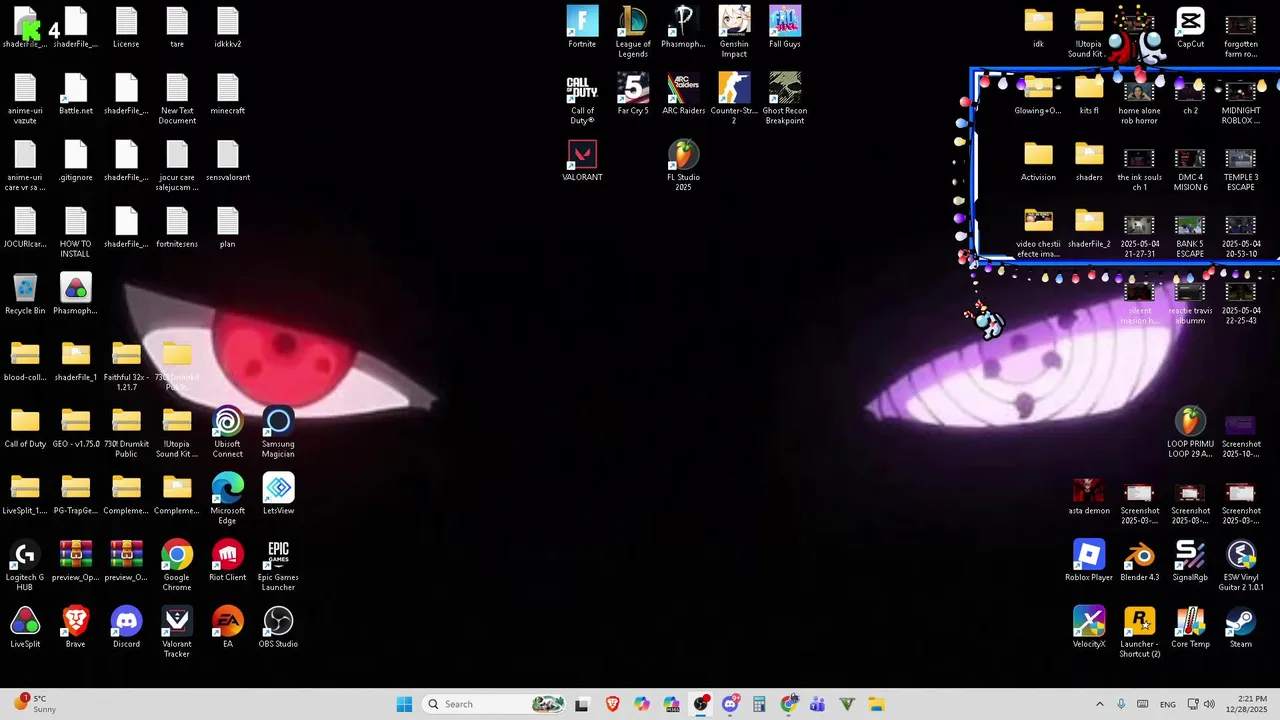Expand the hidden system tray icons
The image size is (1280, 720).
(1100, 704)
